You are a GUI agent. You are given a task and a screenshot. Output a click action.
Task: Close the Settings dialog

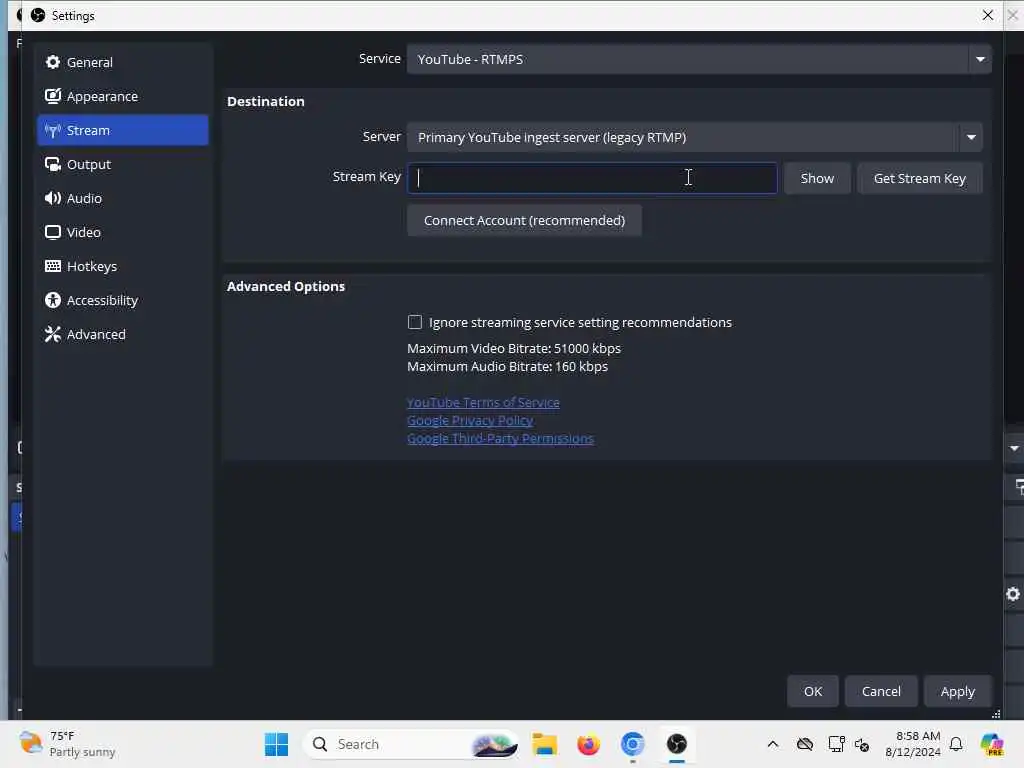point(987,15)
